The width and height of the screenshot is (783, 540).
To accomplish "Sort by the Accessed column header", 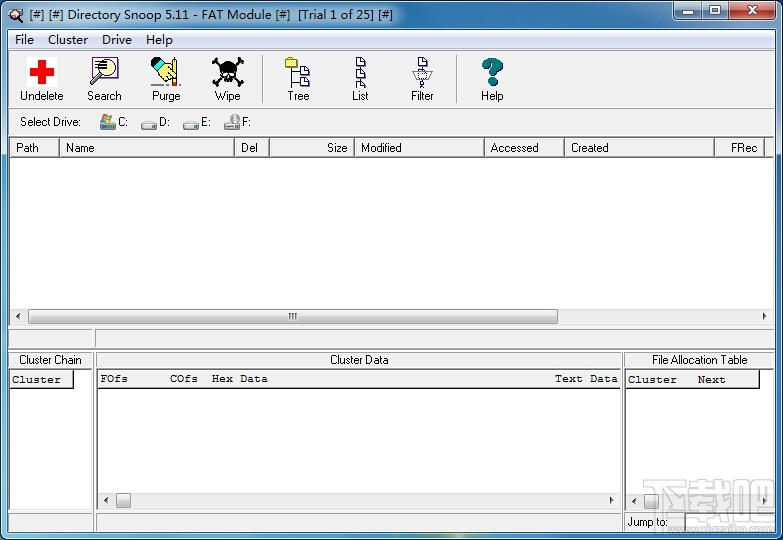I will point(524,148).
